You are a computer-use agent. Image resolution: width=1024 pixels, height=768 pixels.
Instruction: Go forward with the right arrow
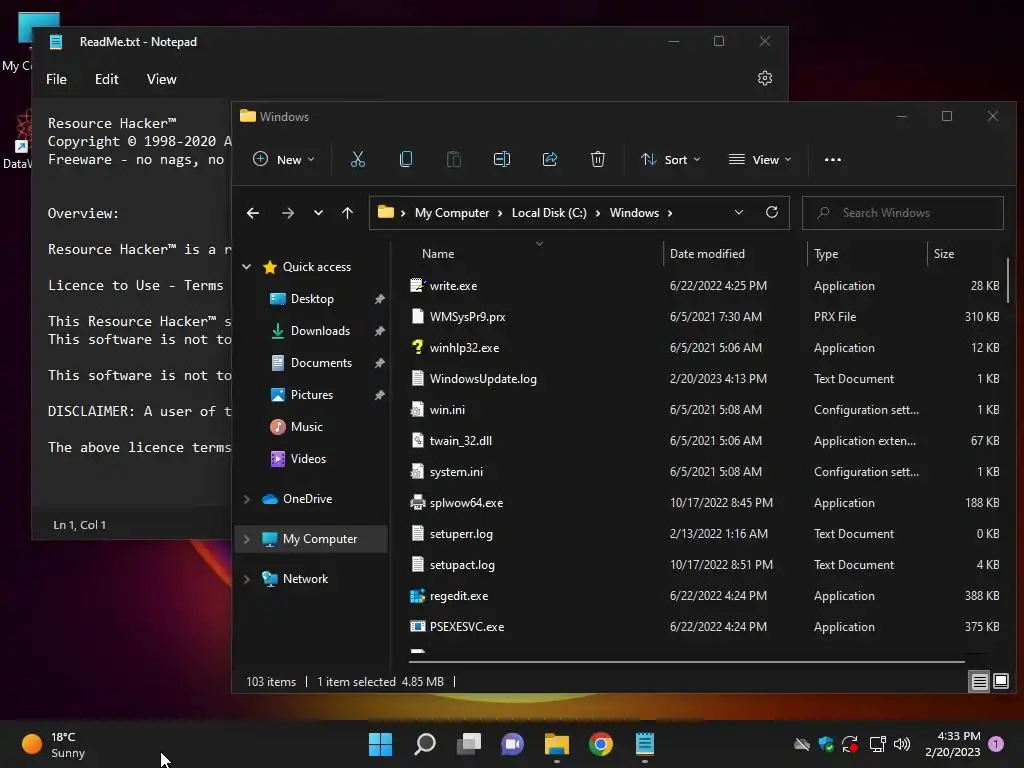click(x=287, y=213)
